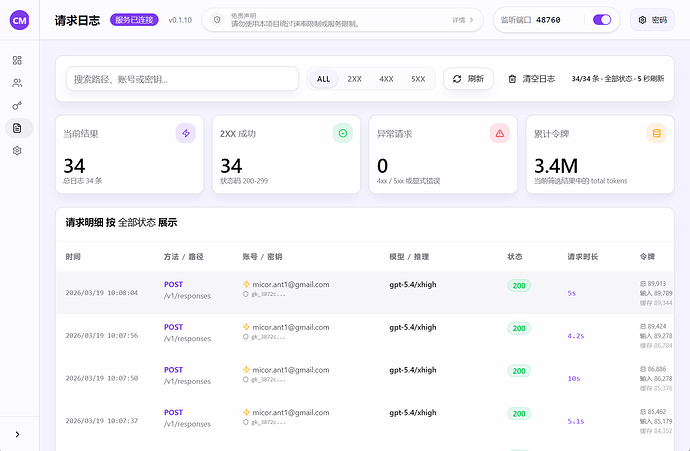Filter logs by 5XX status
Image resolution: width=690 pixels, height=451 pixels.
417,79
